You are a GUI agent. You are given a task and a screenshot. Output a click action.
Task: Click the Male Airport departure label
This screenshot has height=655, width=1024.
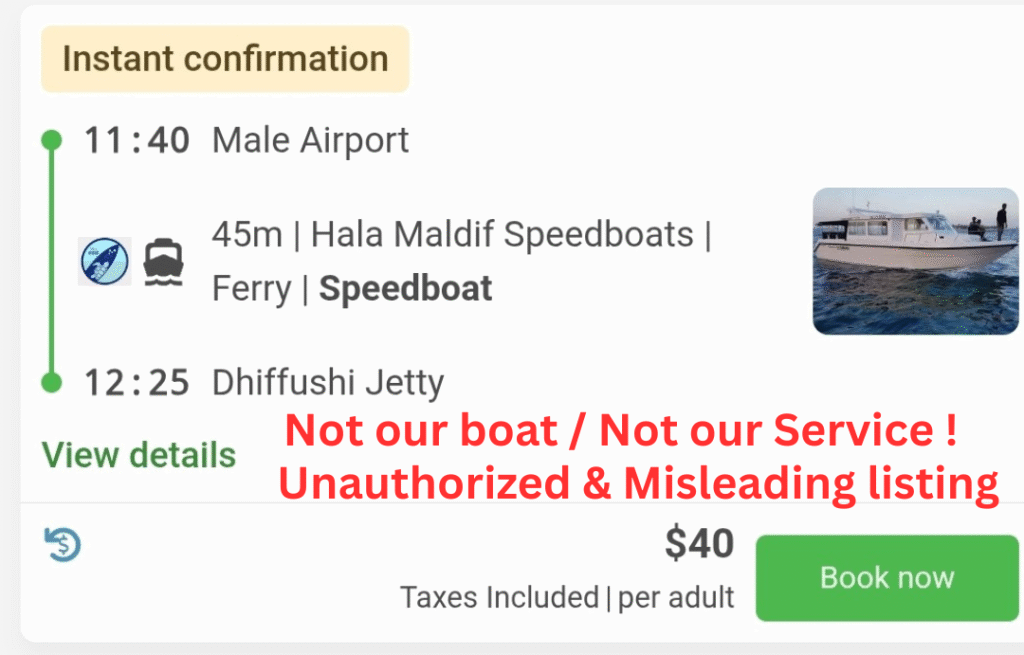coord(310,140)
